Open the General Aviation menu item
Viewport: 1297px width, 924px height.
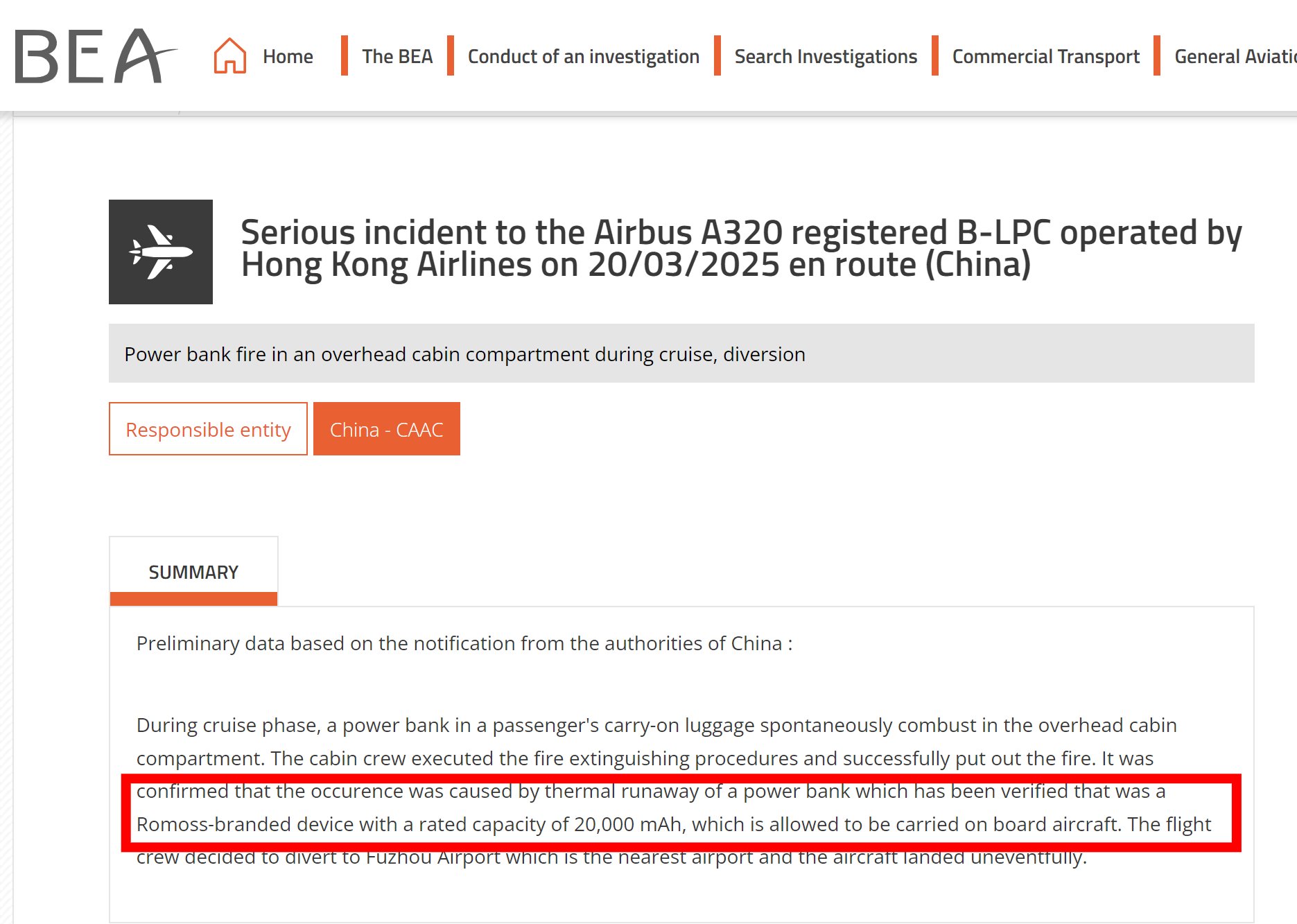(x=1234, y=56)
